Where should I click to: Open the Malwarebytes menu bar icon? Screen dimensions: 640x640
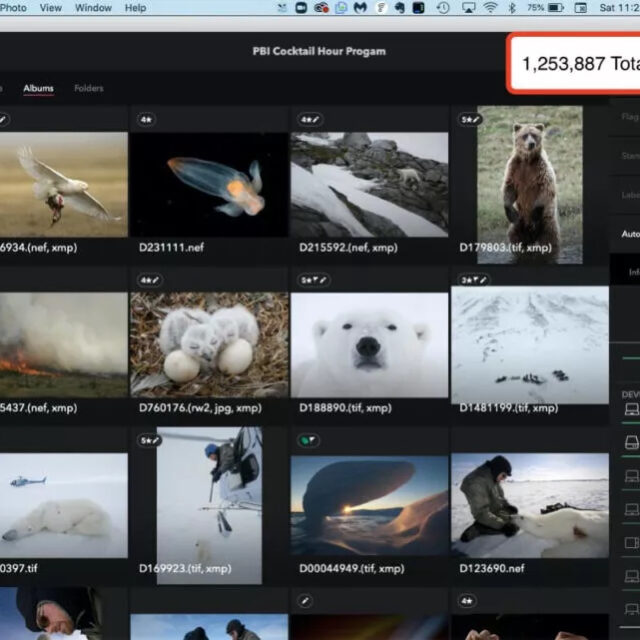coord(360,8)
